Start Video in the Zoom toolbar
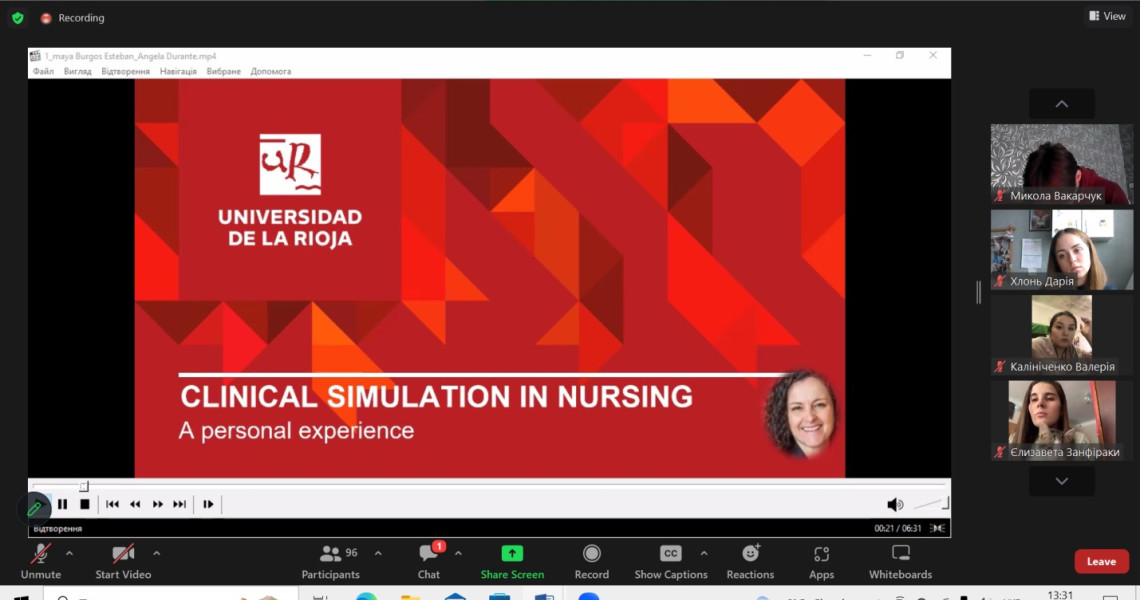Screen dimensions: 1140x600 point(123,562)
